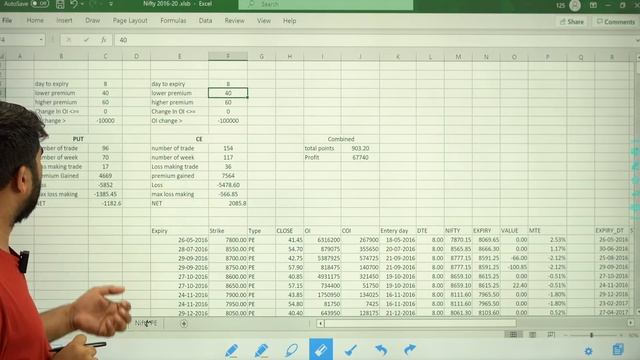640x360 pixels.
Task: Open the Review ribbon tab
Action: [x=234, y=20]
